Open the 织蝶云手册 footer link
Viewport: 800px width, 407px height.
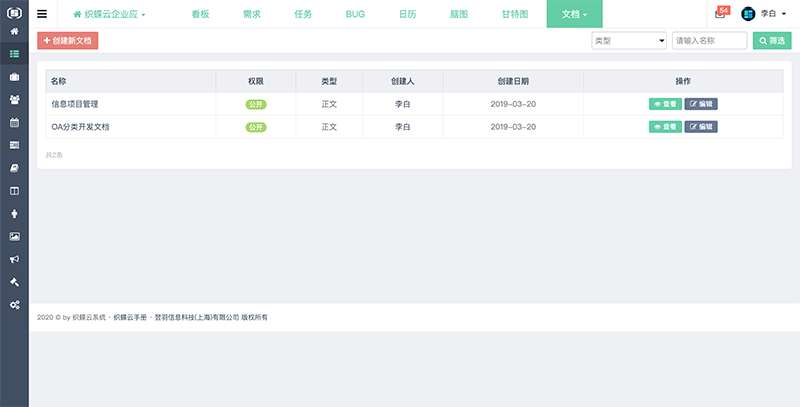click(130, 317)
